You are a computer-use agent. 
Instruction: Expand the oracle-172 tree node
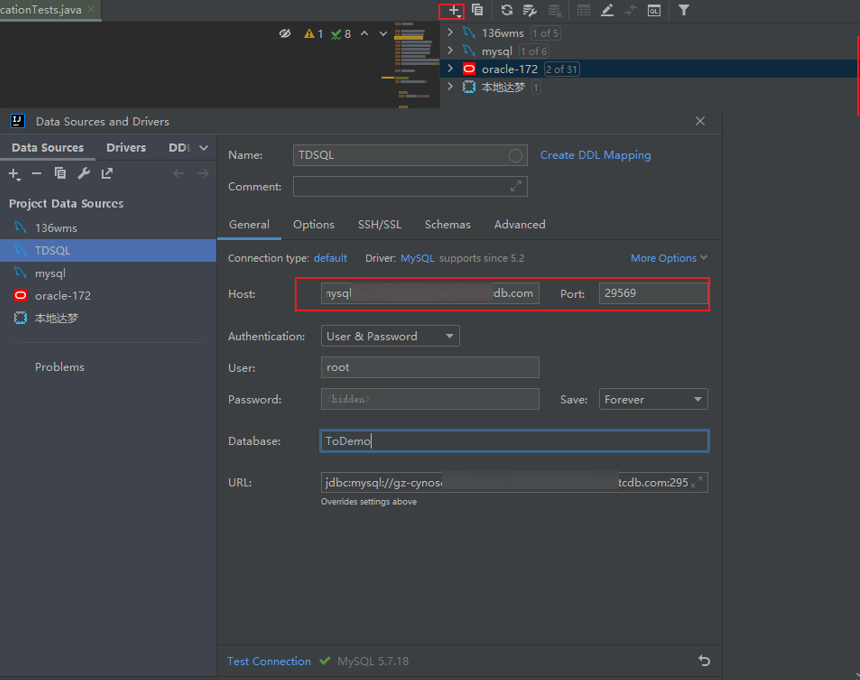click(450, 69)
